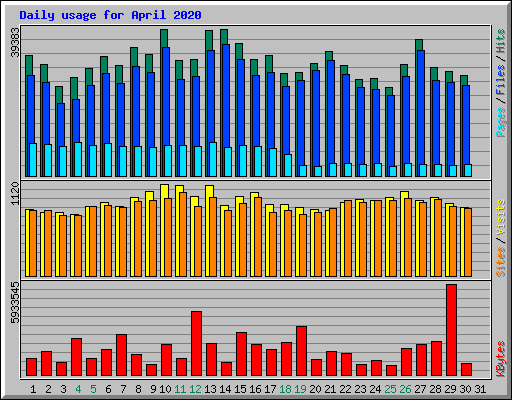Click the red KBytes bar for day 19
This screenshot has height=400, width=512.
click(301, 351)
